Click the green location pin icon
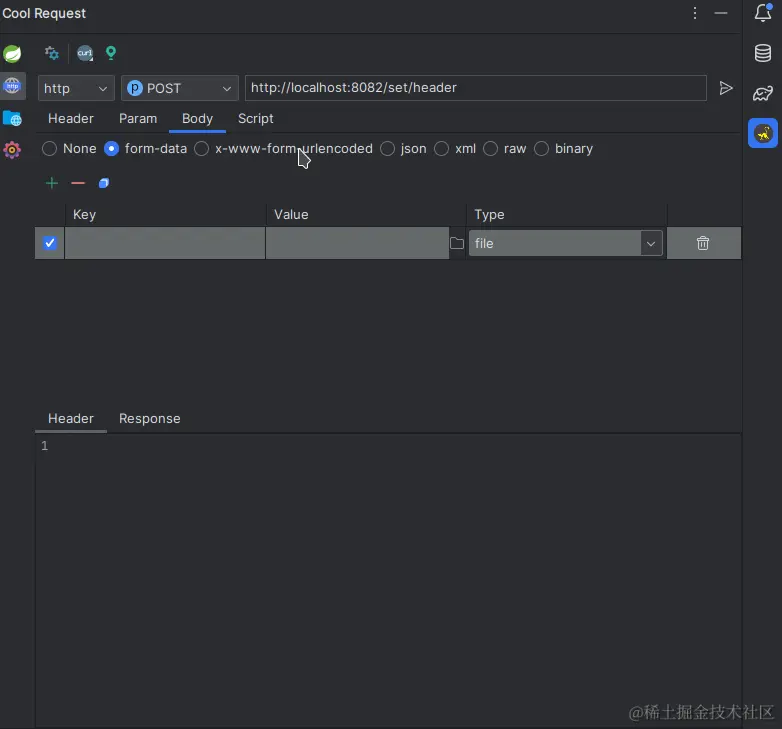 click(111, 53)
